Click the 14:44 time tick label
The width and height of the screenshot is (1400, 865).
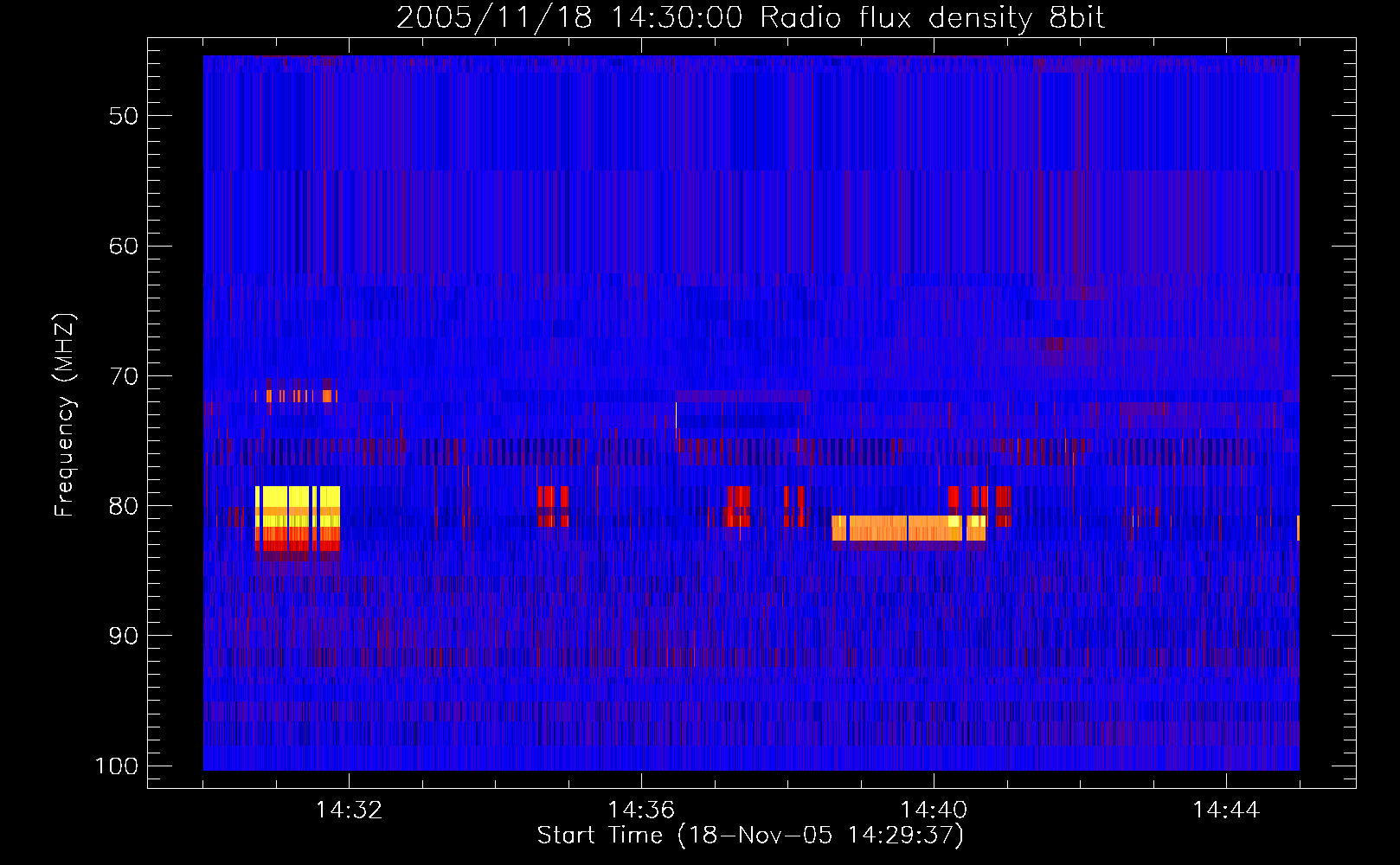(x=1226, y=810)
